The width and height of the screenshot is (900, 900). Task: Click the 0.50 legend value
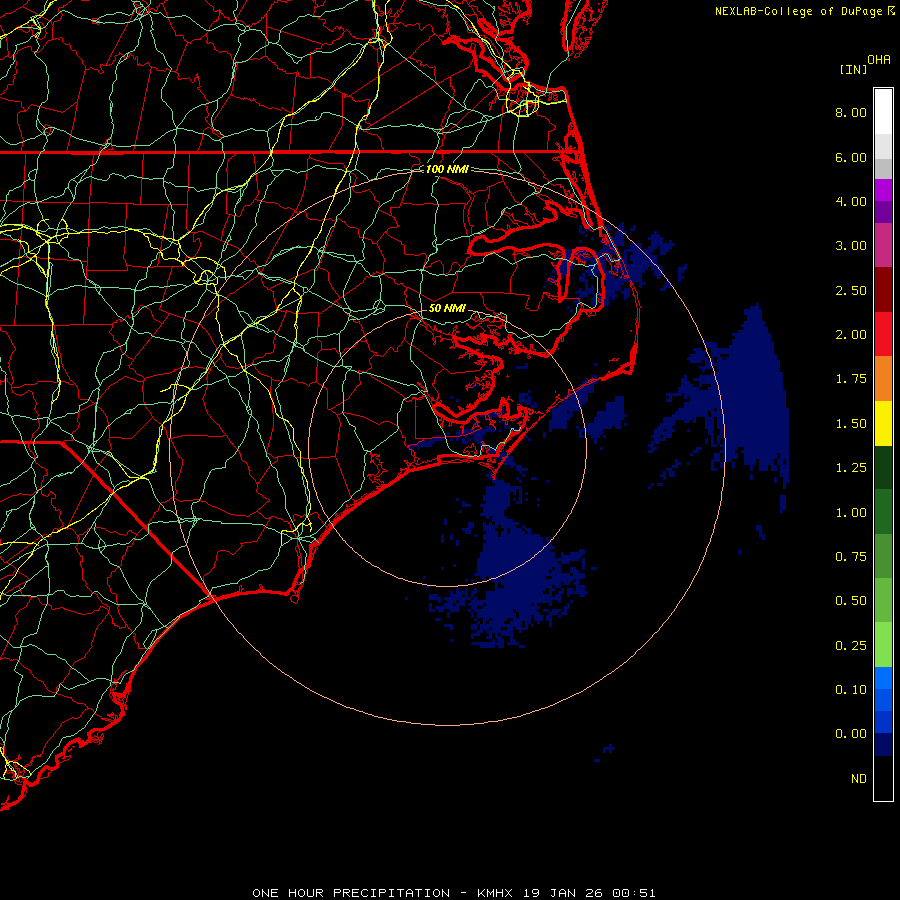[x=851, y=601]
